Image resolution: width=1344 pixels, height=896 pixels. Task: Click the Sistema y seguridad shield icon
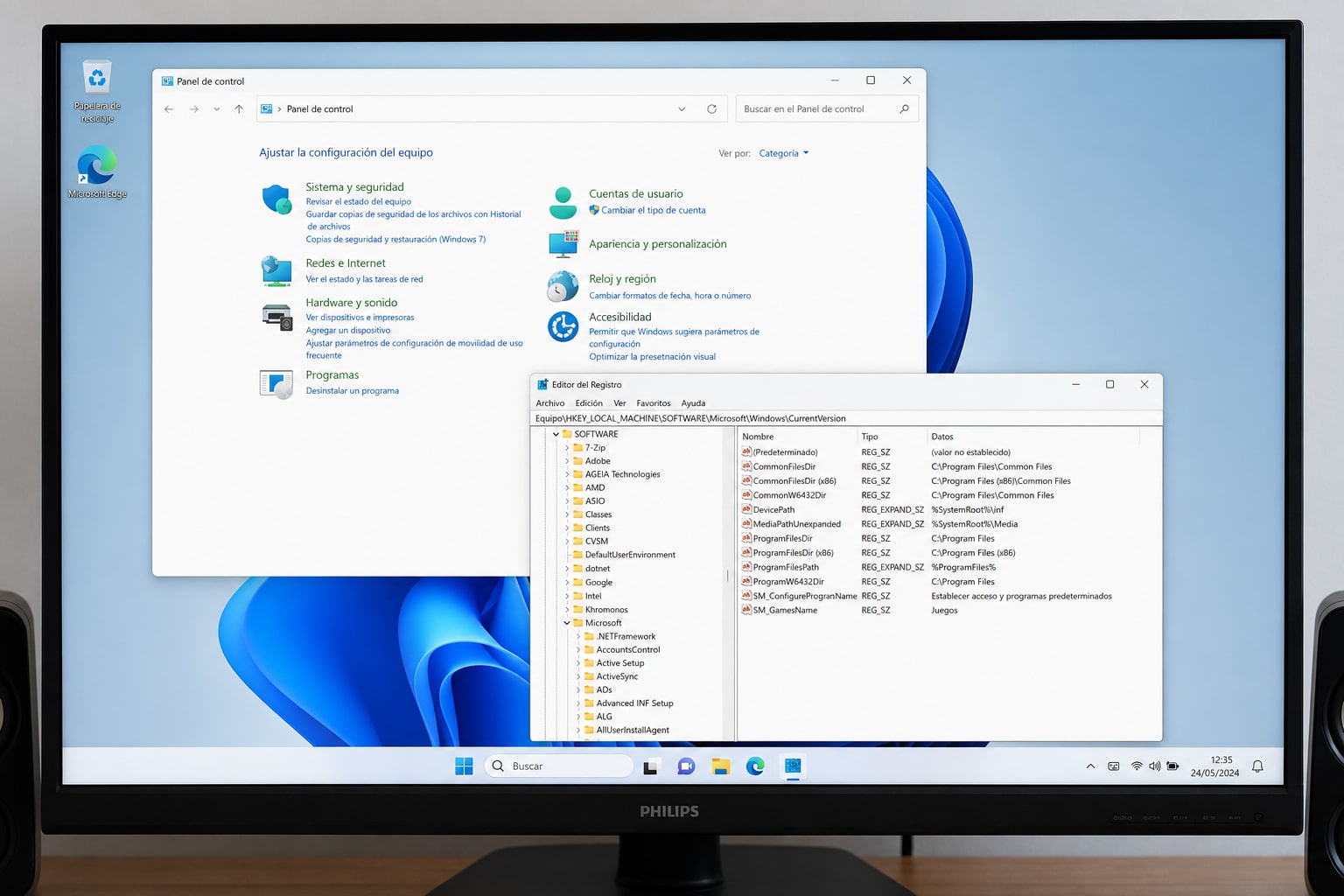277,199
